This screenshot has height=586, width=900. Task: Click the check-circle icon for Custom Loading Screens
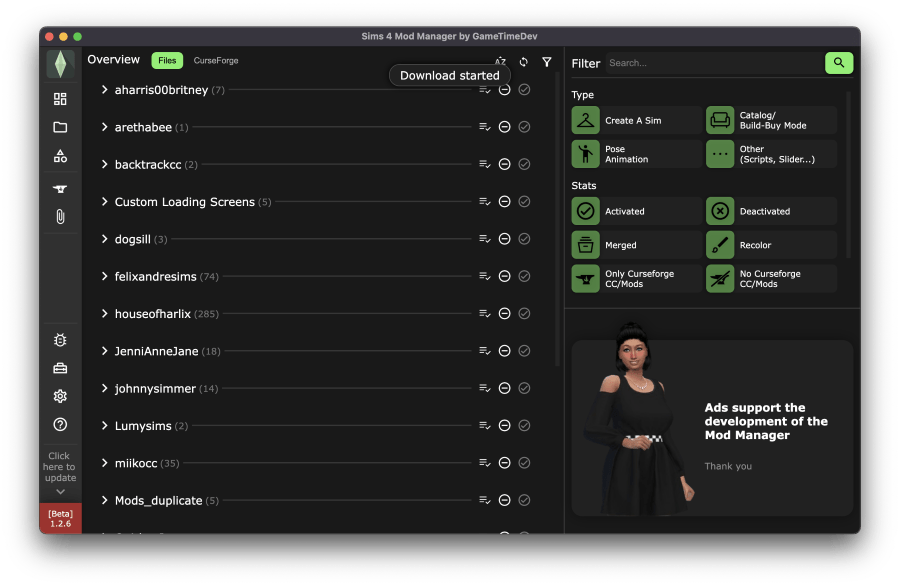524,201
